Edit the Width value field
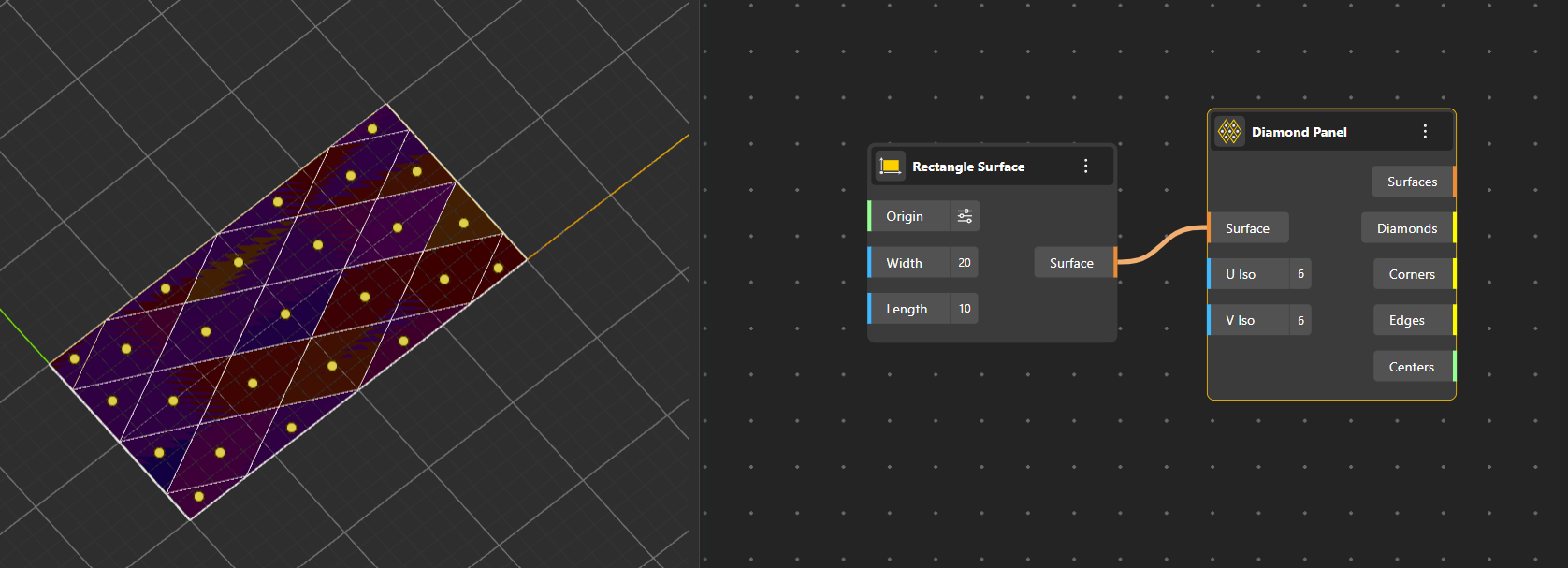This screenshot has height=568, width=1568. (964, 263)
